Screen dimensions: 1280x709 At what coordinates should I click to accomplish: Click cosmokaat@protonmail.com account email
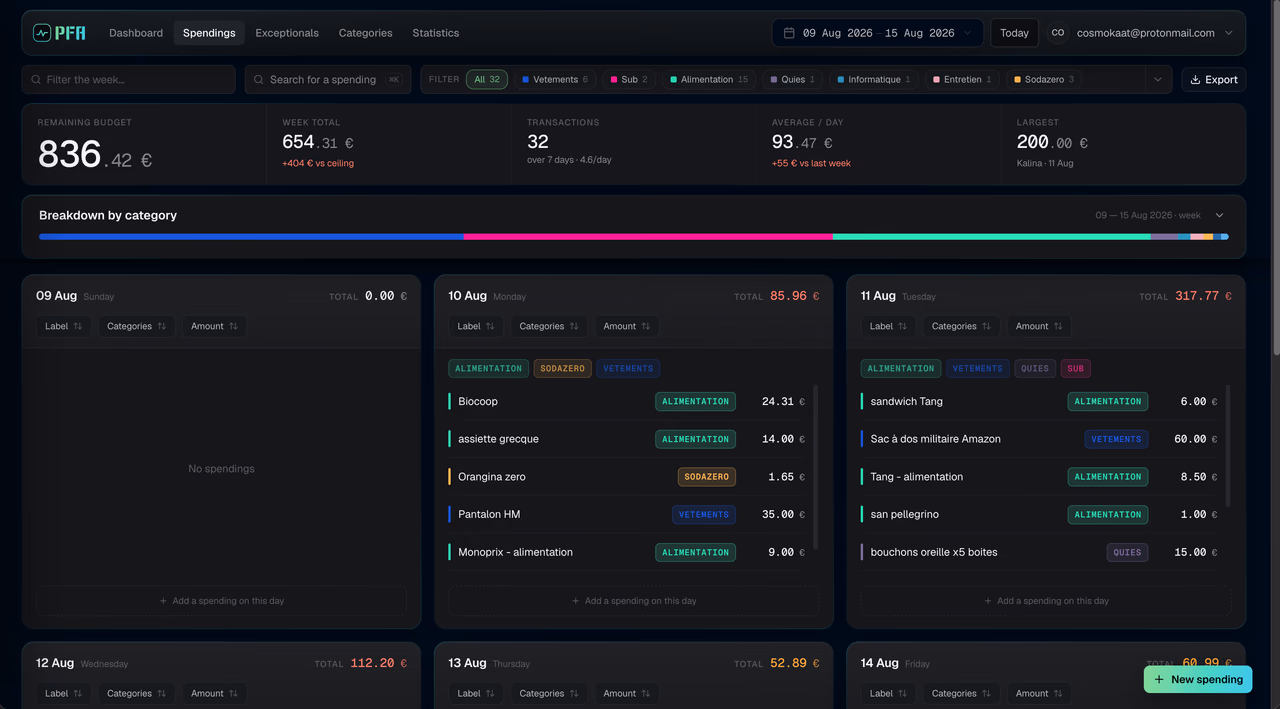coord(1146,33)
